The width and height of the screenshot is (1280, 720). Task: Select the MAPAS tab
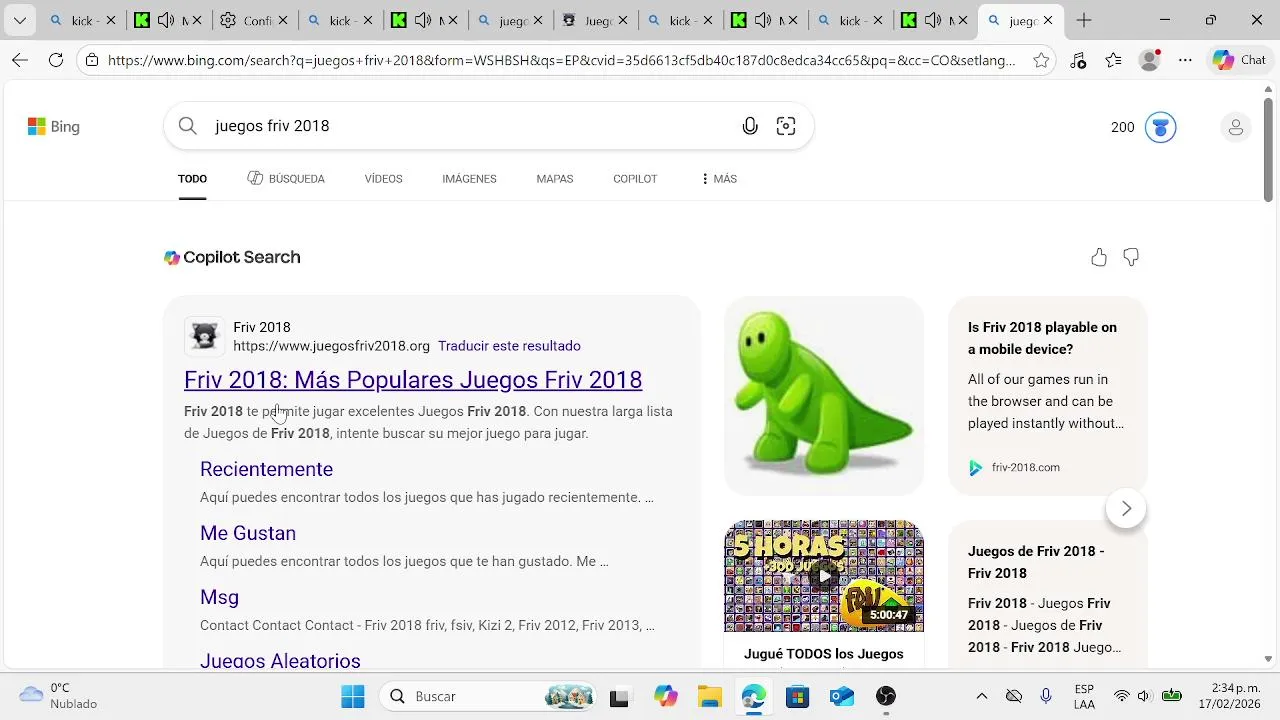554,179
